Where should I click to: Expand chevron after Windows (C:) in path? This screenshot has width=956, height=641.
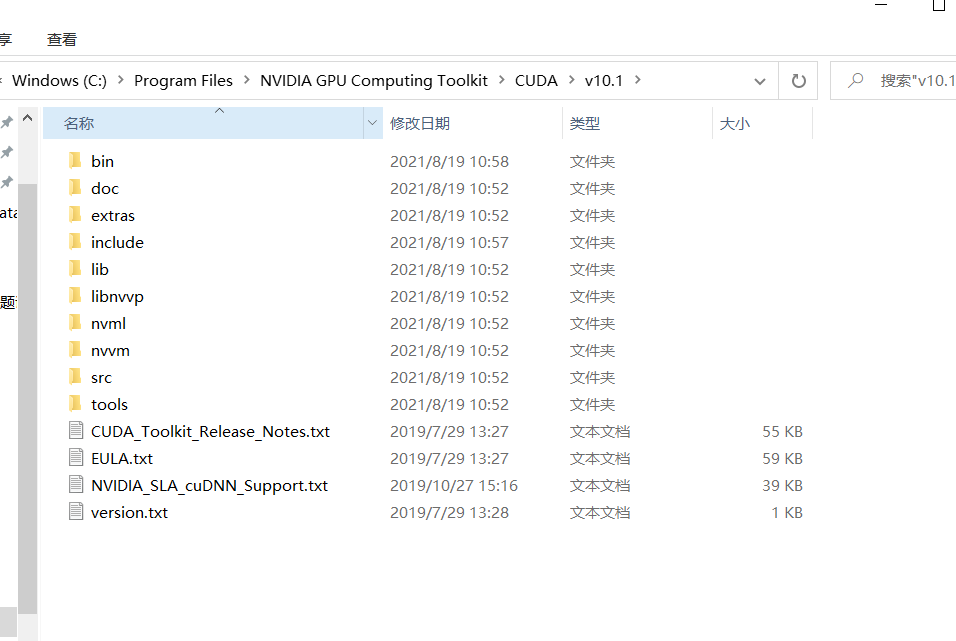pos(121,80)
